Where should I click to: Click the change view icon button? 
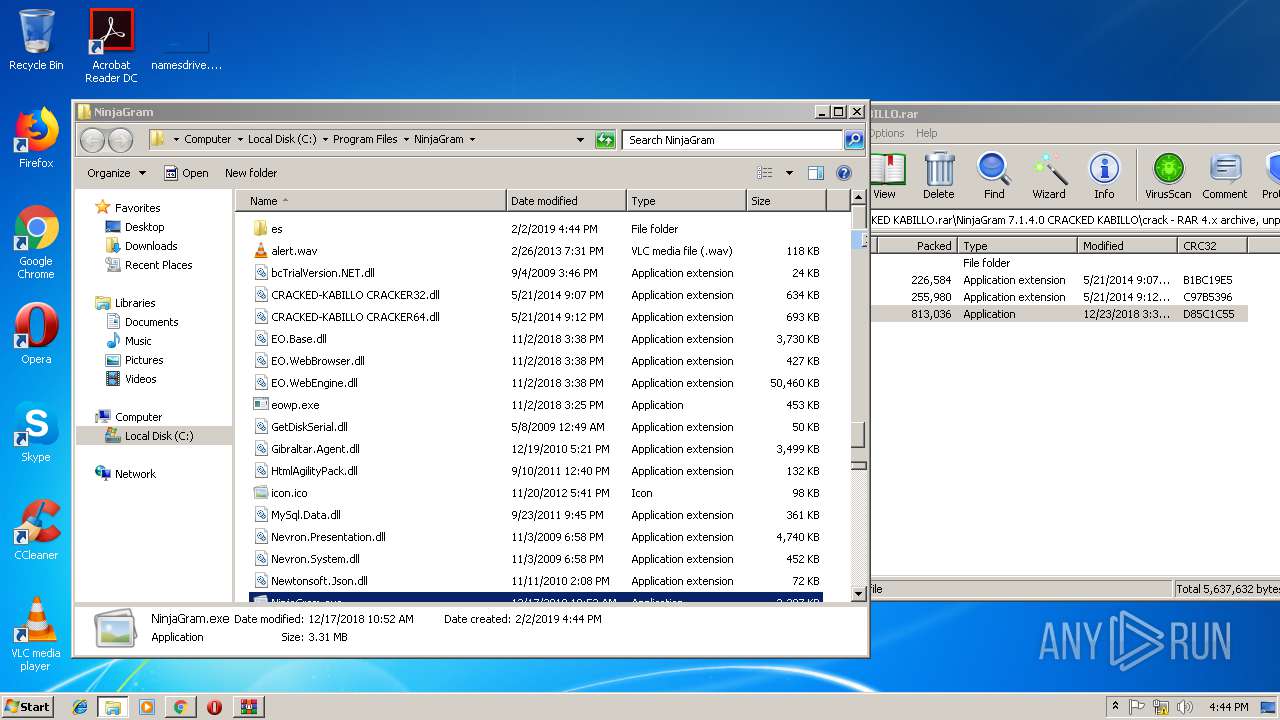point(765,173)
